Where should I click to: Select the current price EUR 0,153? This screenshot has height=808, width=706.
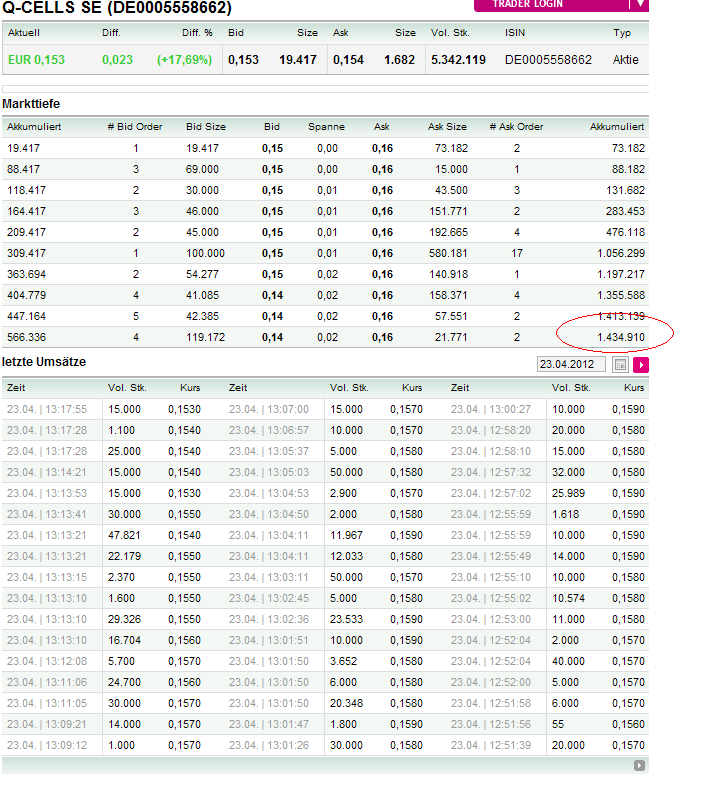36,60
